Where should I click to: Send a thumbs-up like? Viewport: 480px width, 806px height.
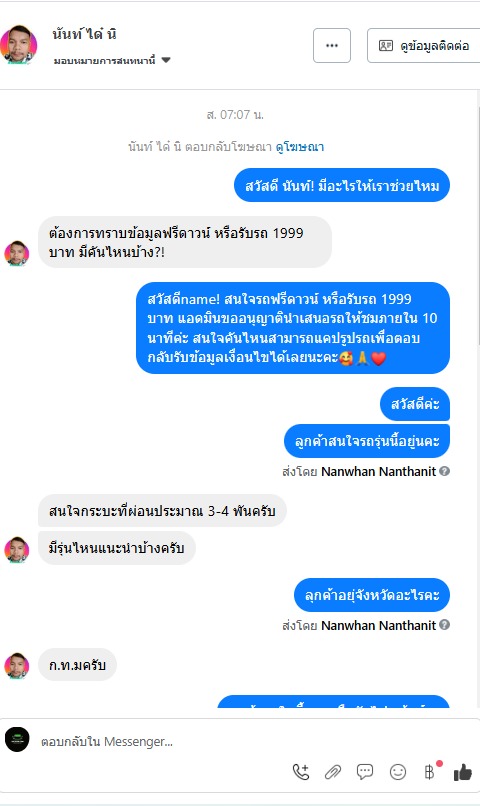pyautogui.click(x=463, y=772)
